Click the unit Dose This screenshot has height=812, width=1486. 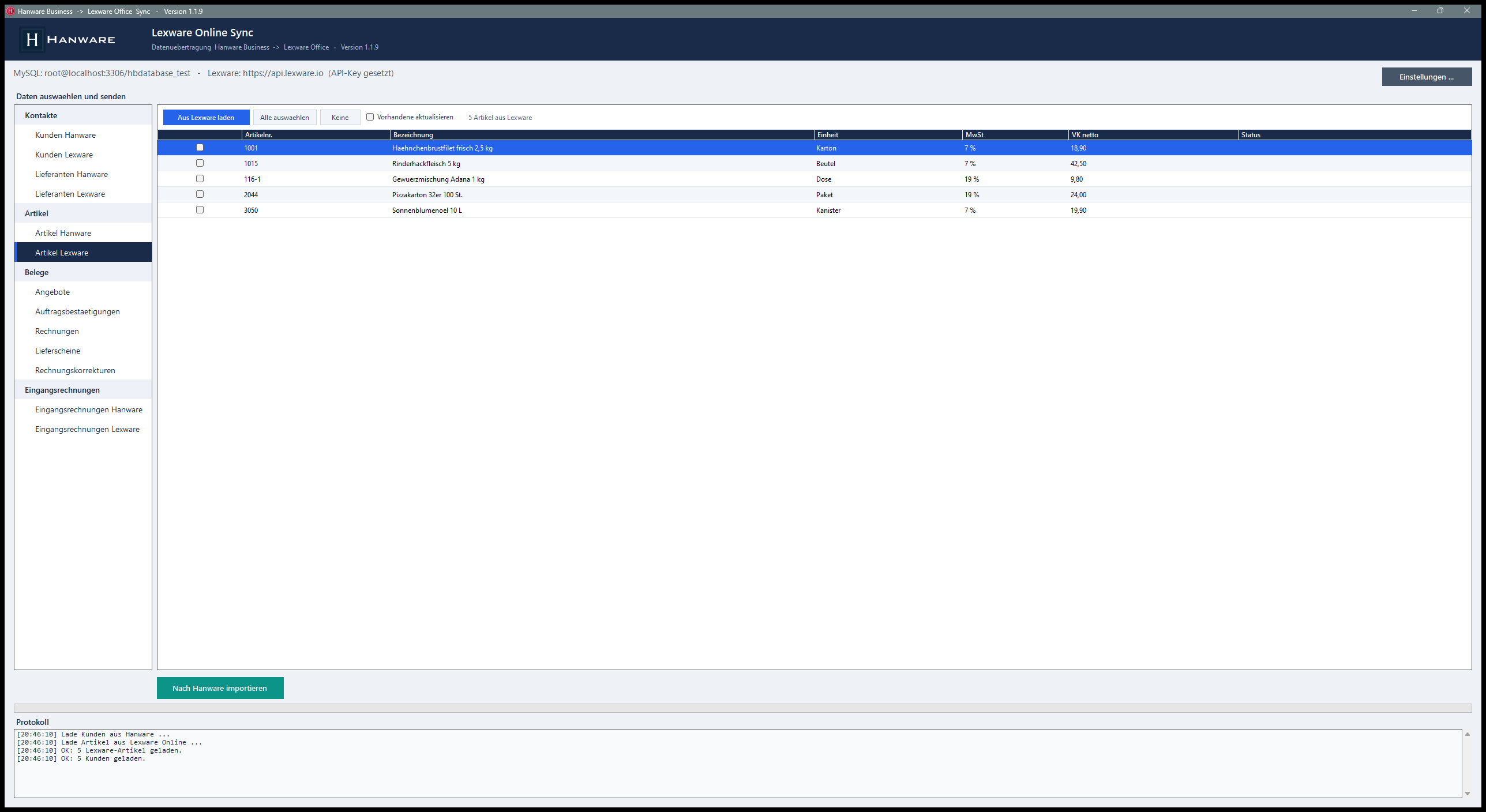(x=824, y=179)
